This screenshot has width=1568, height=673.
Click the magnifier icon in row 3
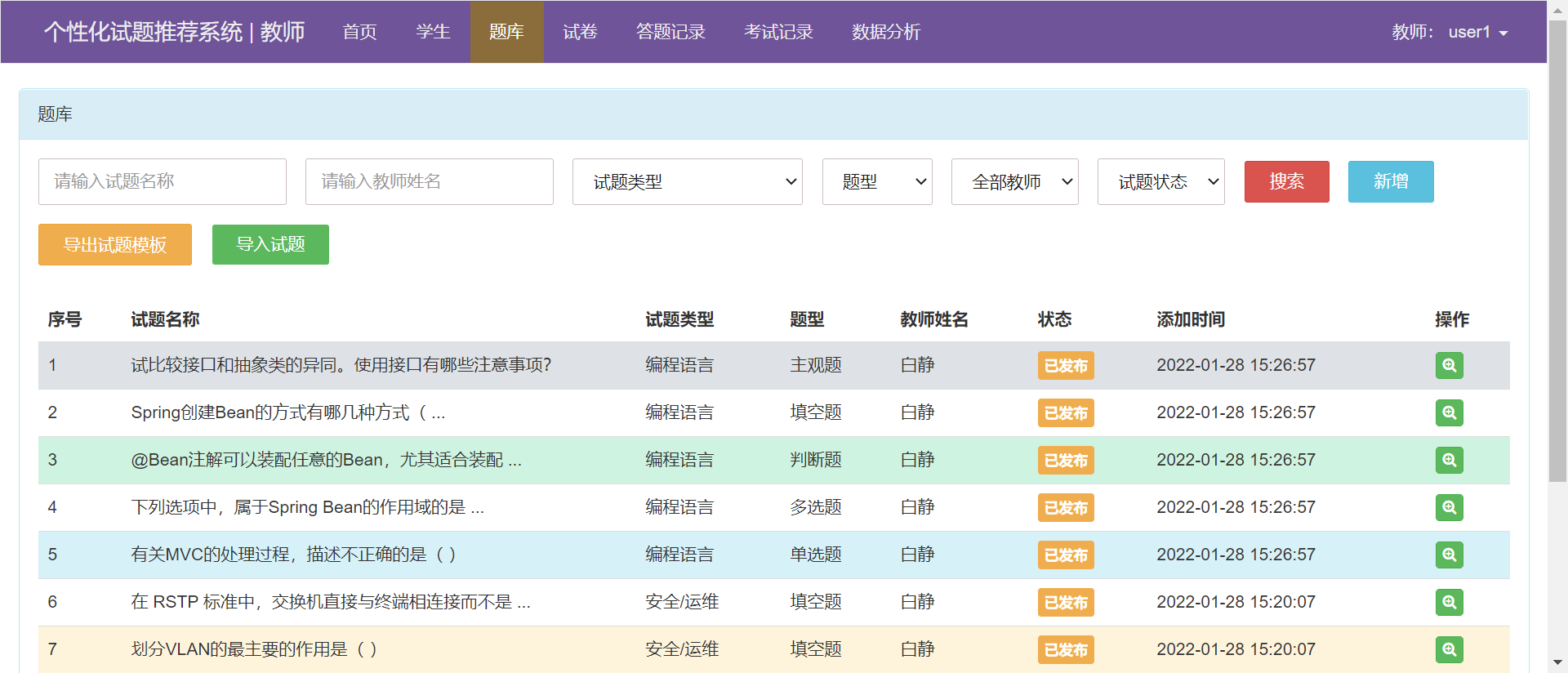tap(1449, 460)
